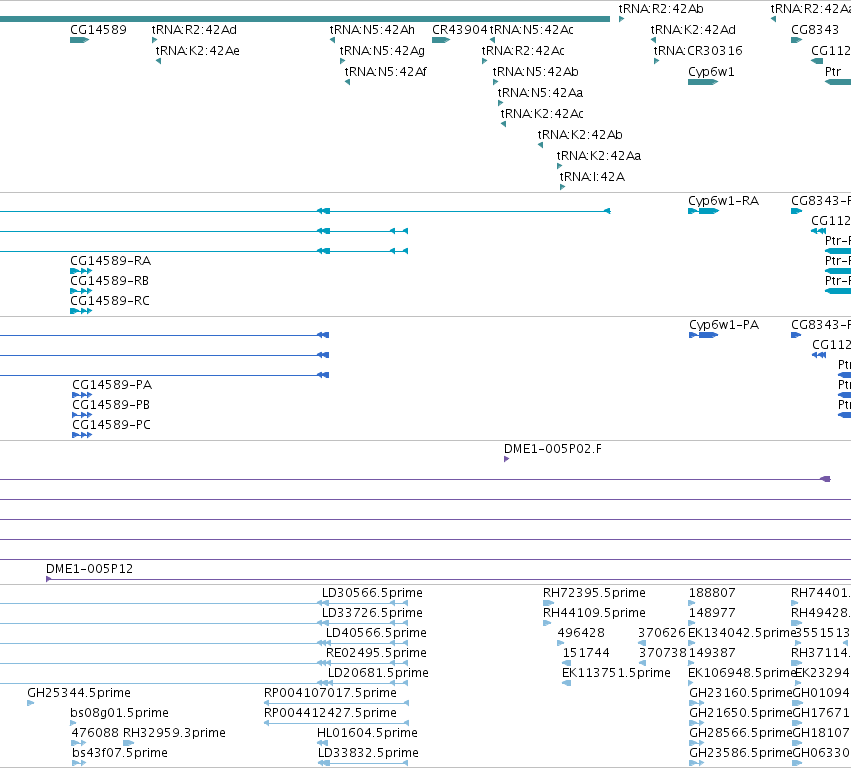The height and width of the screenshot is (768, 851).
Task: Select the tRNA:N5:42Ah feature
Action: (372, 30)
